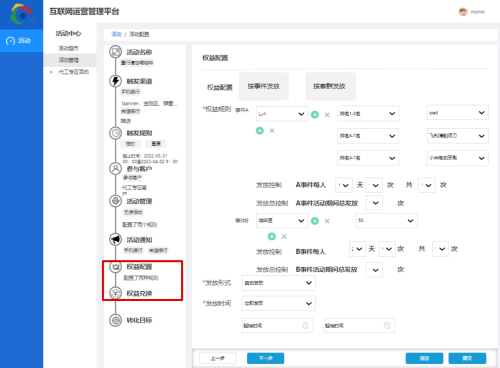This screenshot has width=500, height=368.
Task: Open the Lv1 dropdown
Action: pyautogui.click(x=282, y=114)
